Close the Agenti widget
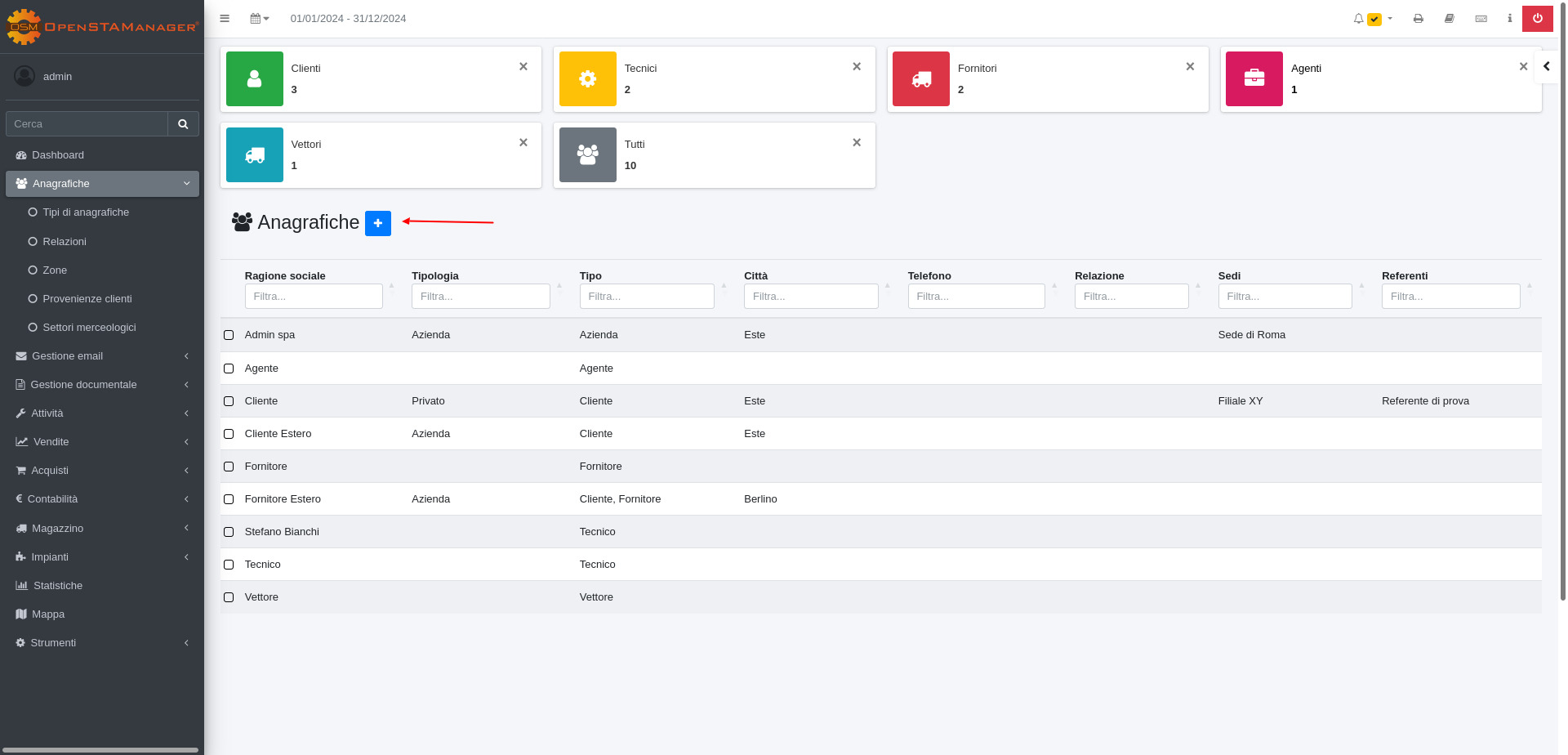Image resolution: width=1568 pixels, height=755 pixels. [1523, 67]
